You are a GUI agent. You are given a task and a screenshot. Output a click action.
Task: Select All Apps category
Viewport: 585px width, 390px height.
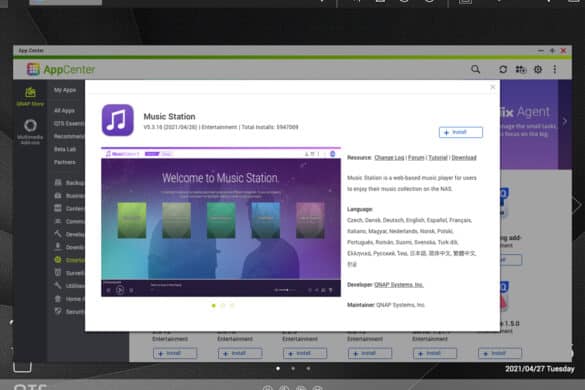[64, 110]
